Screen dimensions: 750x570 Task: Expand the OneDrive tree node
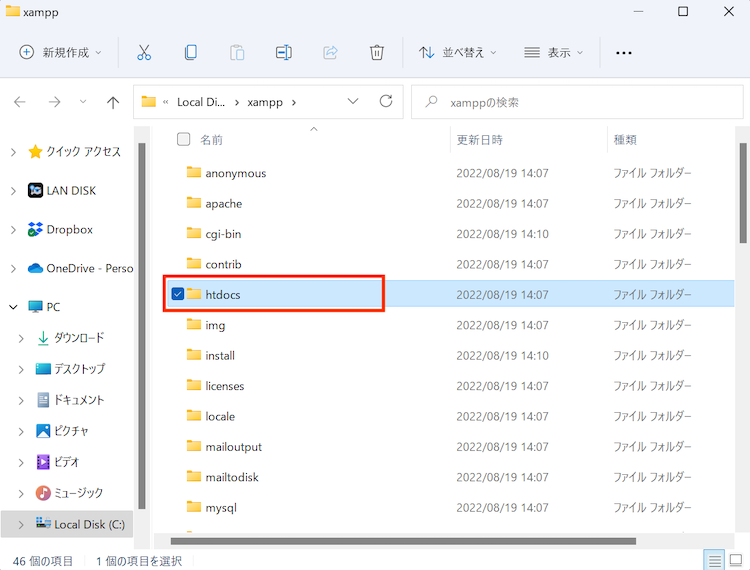click(x=13, y=269)
